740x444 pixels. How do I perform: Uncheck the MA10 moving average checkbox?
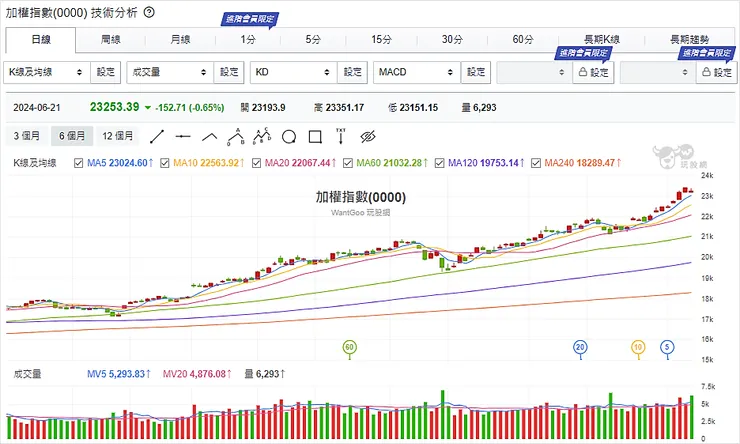[165, 163]
